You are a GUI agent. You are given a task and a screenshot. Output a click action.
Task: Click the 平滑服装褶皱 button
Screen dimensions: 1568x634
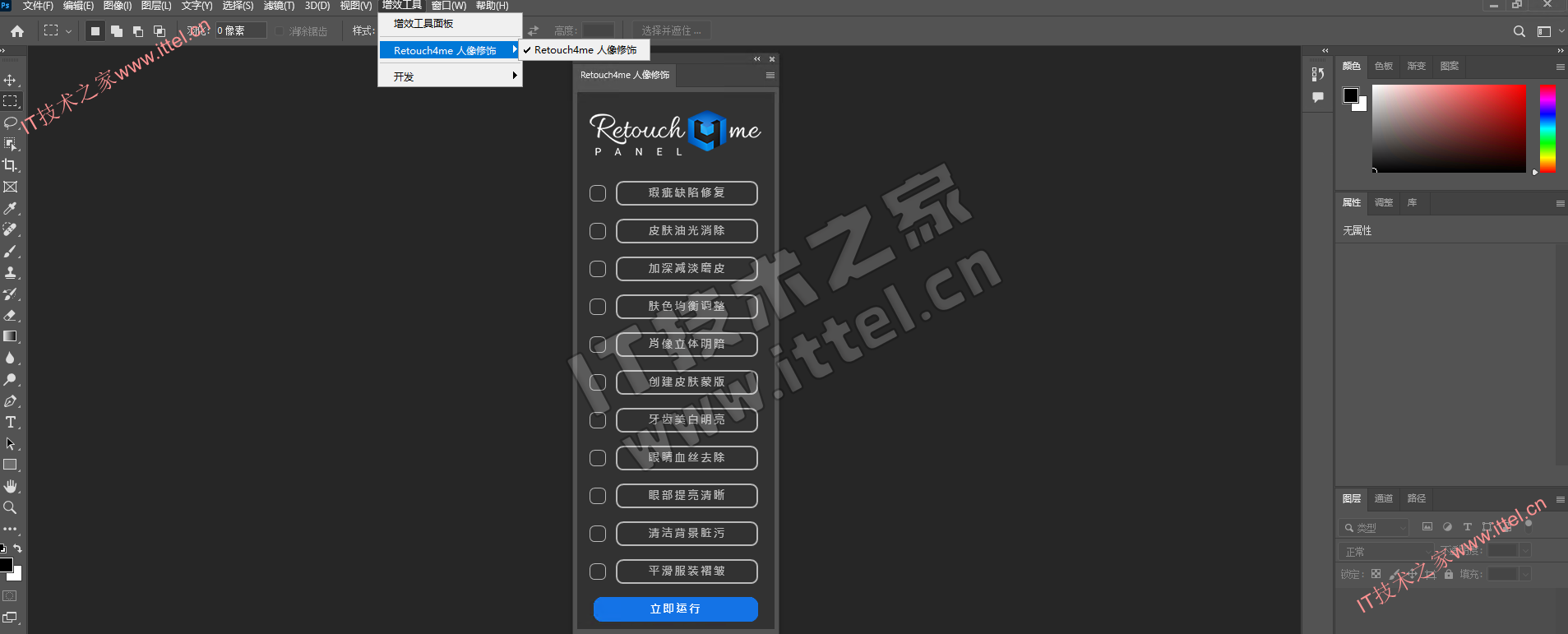[x=687, y=572]
